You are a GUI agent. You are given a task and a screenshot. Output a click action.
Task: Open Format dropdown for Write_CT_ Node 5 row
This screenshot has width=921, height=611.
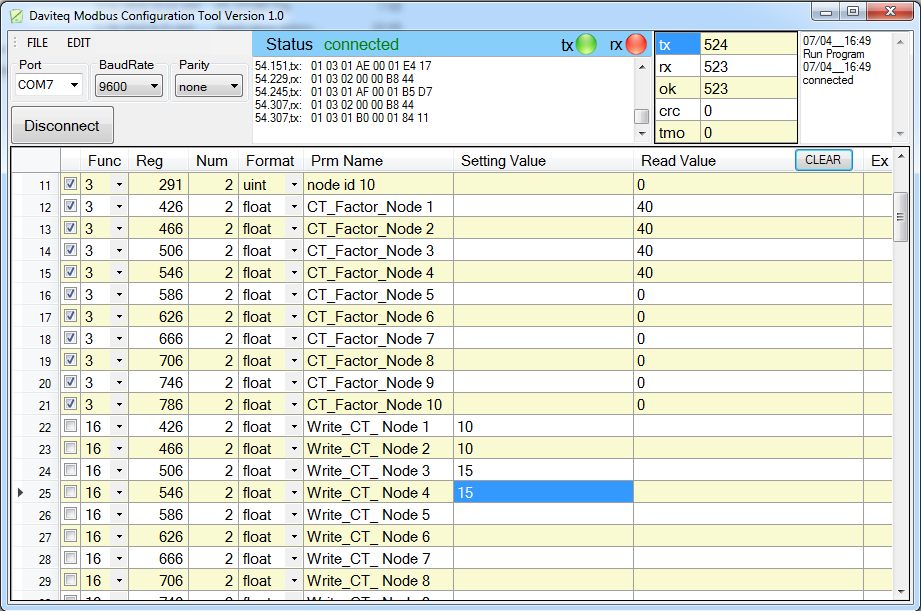pyautogui.click(x=294, y=515)
